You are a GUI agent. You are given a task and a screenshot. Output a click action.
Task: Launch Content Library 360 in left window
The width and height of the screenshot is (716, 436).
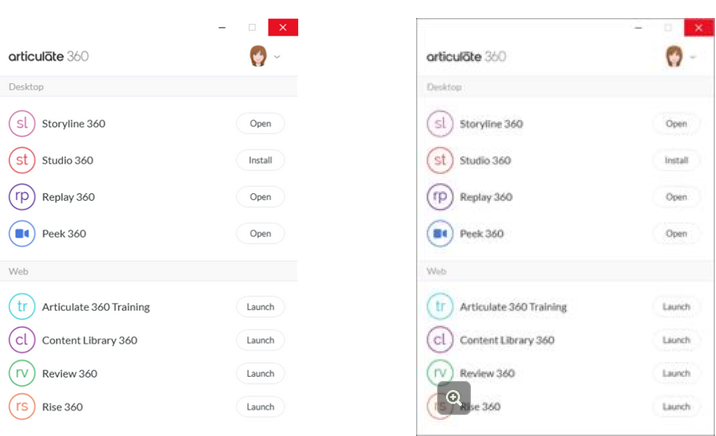[260, 340]
